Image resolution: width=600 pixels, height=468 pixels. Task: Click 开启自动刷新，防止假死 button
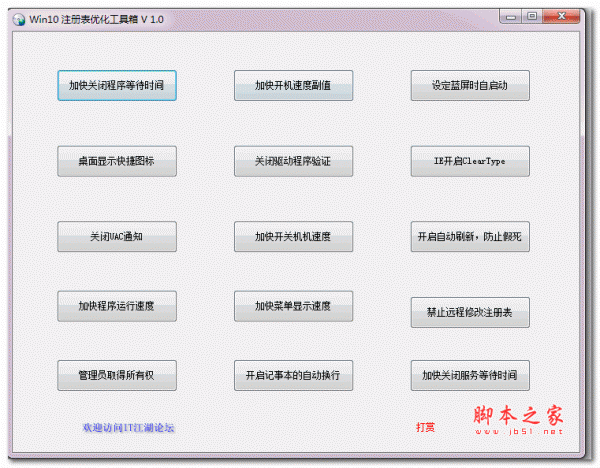(470, 236)
